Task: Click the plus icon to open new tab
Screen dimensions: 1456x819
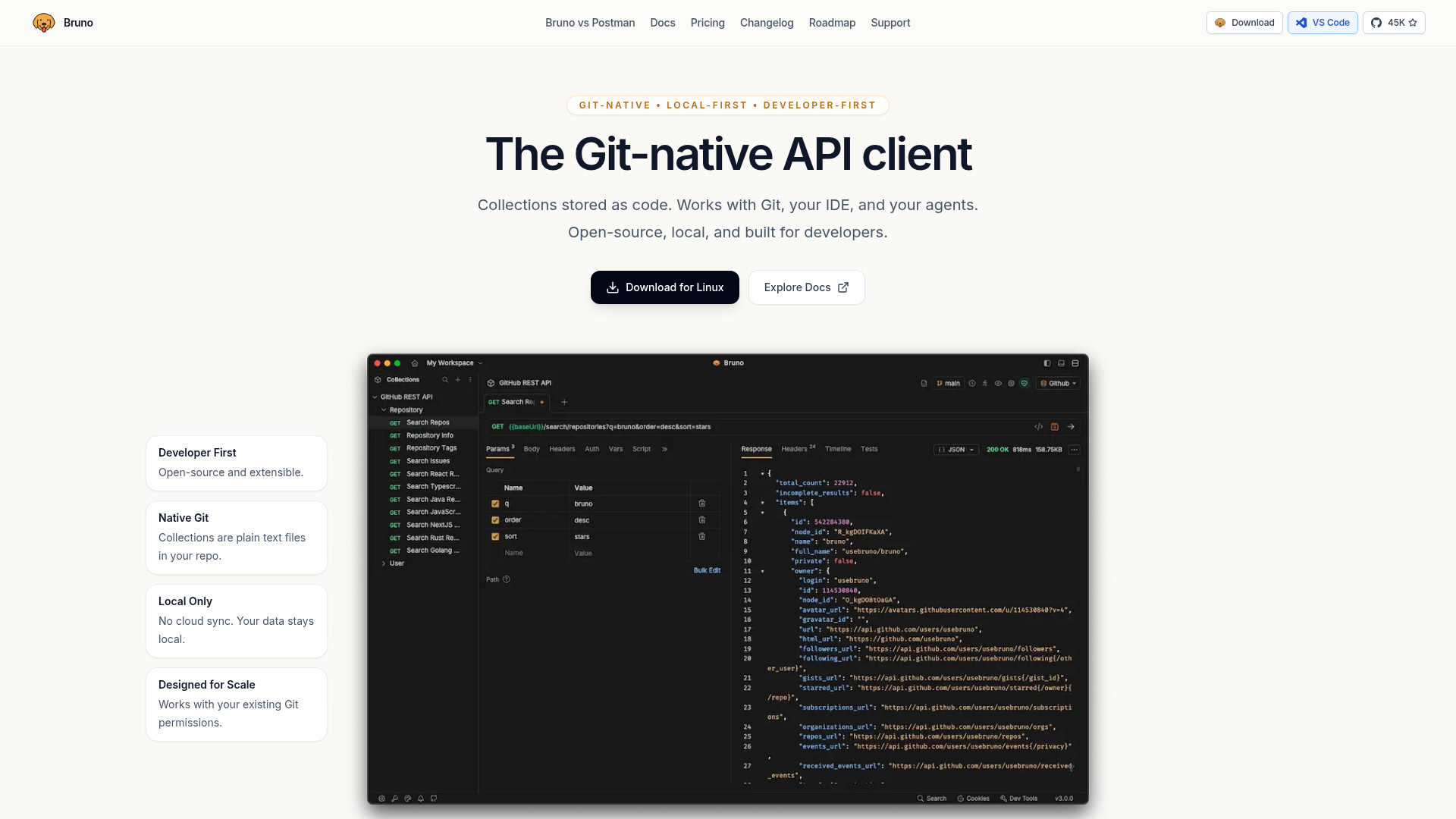Action: [564, 402]
